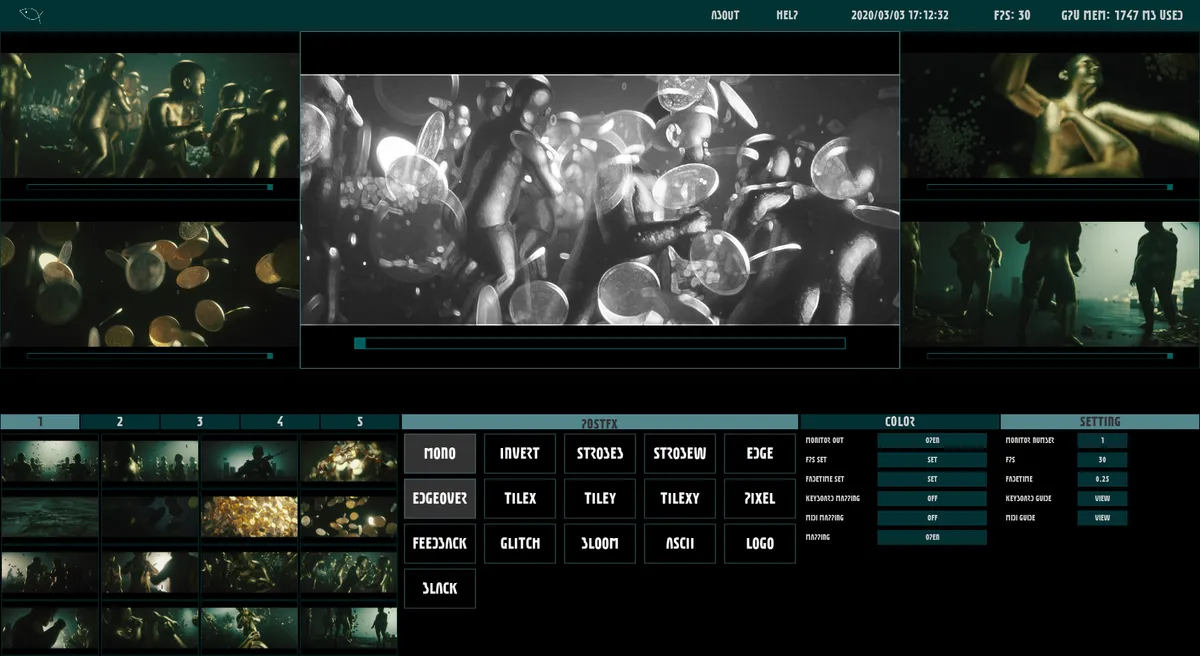Toggle MIDI Mapping OFF switch
Screen dimensions: 1200x656
pyautogui.click(x=932, y=518)
